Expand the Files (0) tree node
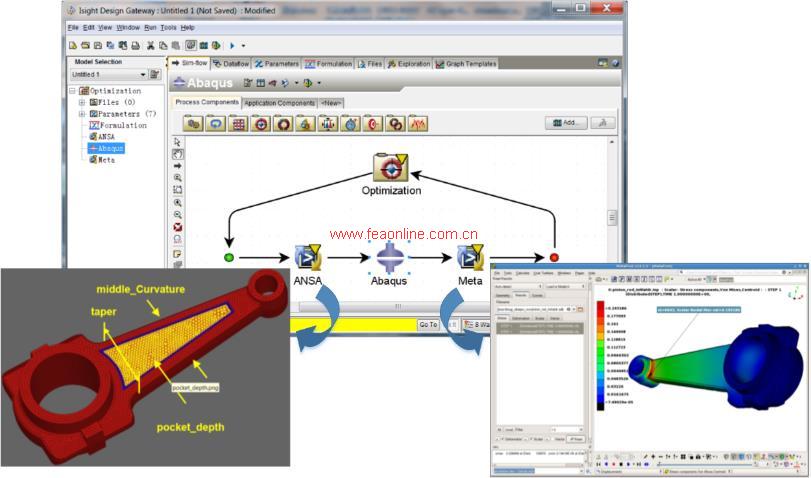This screenshot has width=811, height=478. pyautogui.click(x=83, y=102)
